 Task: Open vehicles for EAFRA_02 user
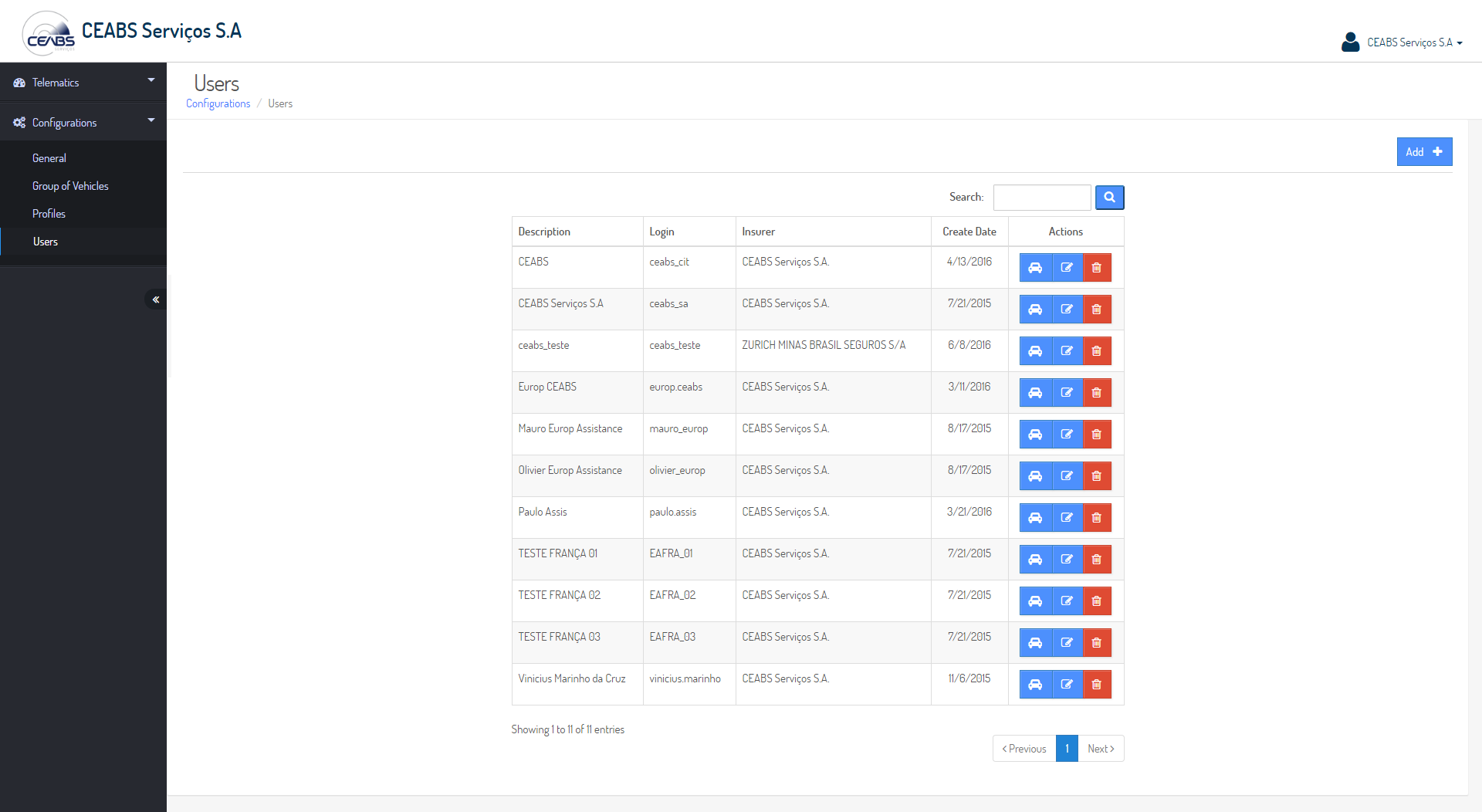click(x=1035, y=601)
